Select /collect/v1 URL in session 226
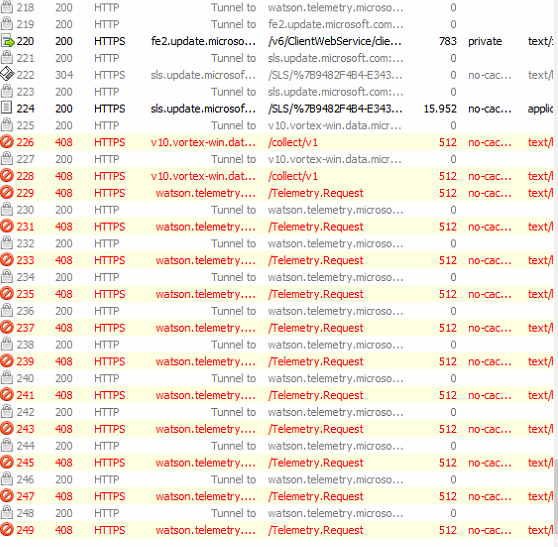This screenshot has width=558, height=547. [293, 142]
